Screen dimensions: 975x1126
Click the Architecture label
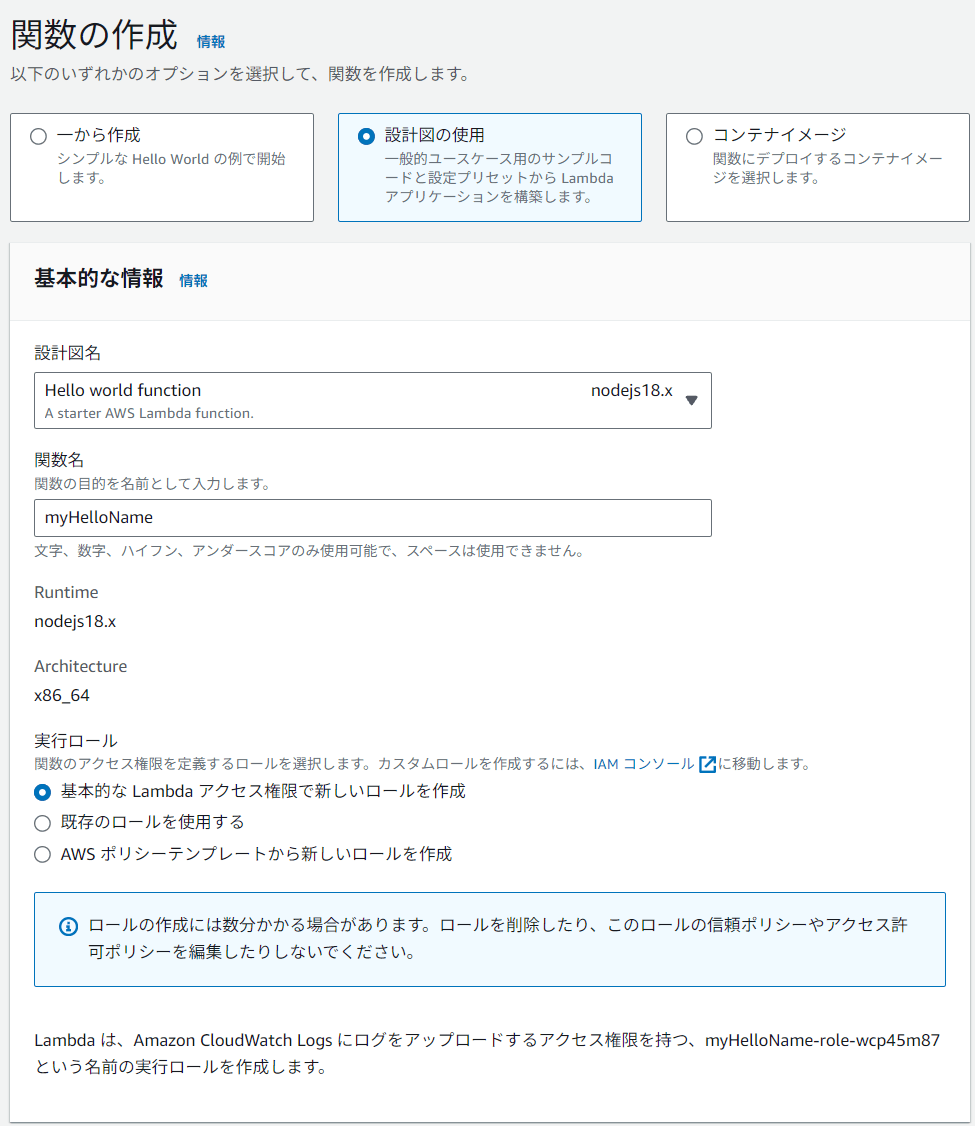(x=80, y=666)
